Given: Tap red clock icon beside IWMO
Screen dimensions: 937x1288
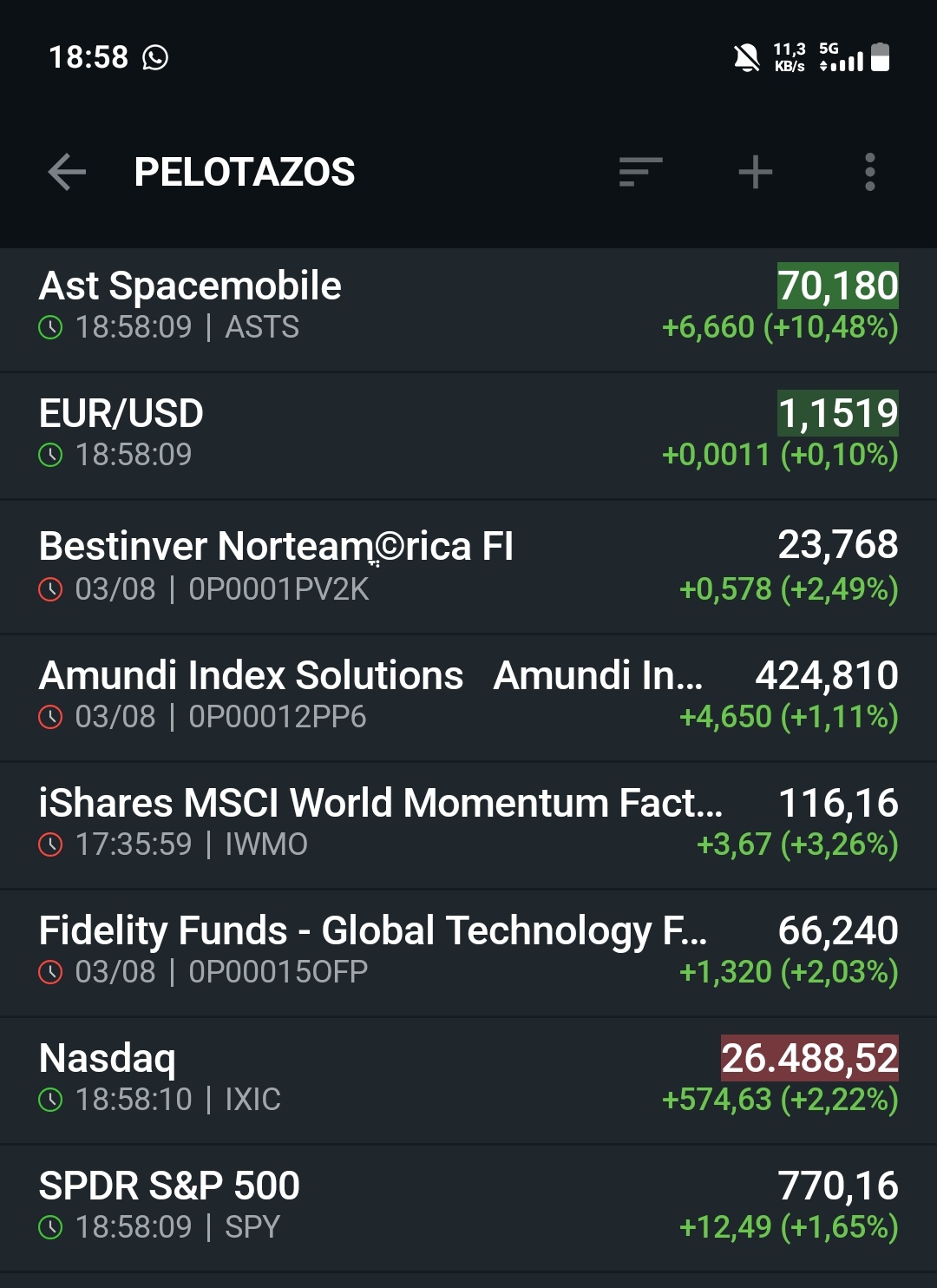Looking at the screenshot, I should [x=51, y=844].
